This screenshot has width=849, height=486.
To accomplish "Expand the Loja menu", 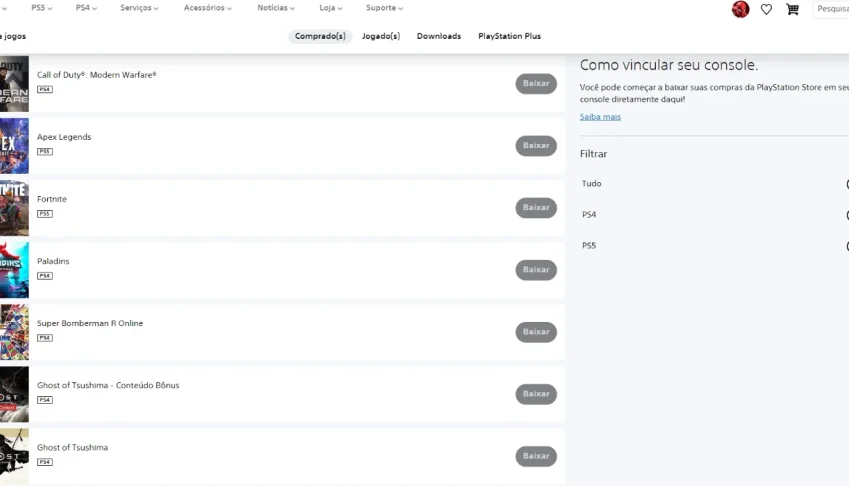I will 331,8.
